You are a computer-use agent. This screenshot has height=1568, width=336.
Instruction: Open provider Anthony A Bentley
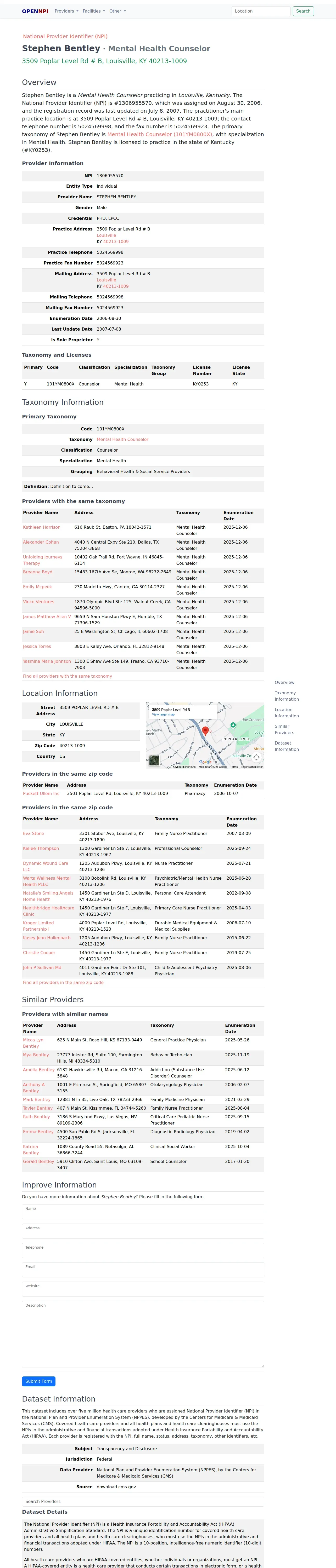tap(33, 1088)
